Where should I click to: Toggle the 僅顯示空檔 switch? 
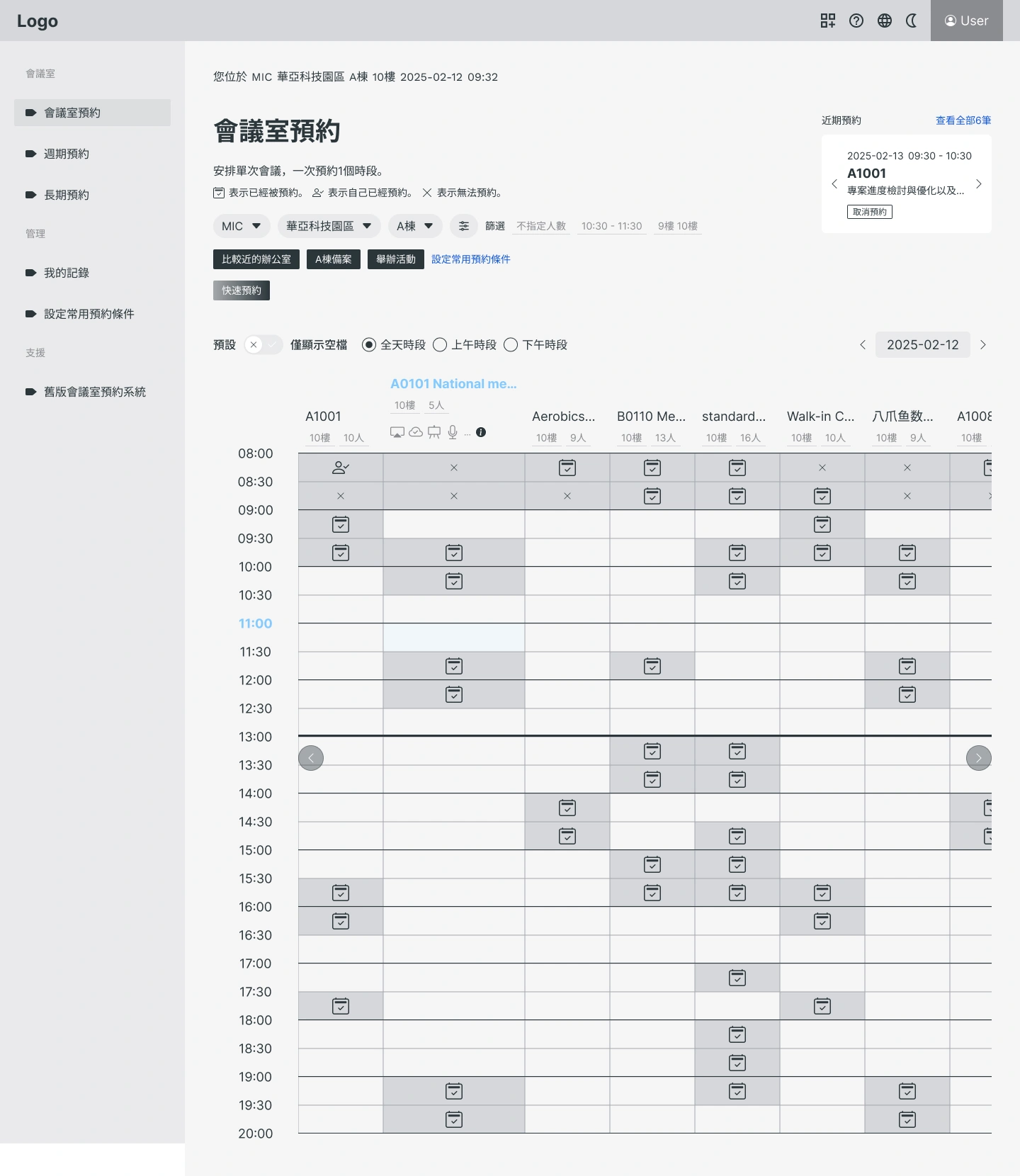tap(263, 345)
